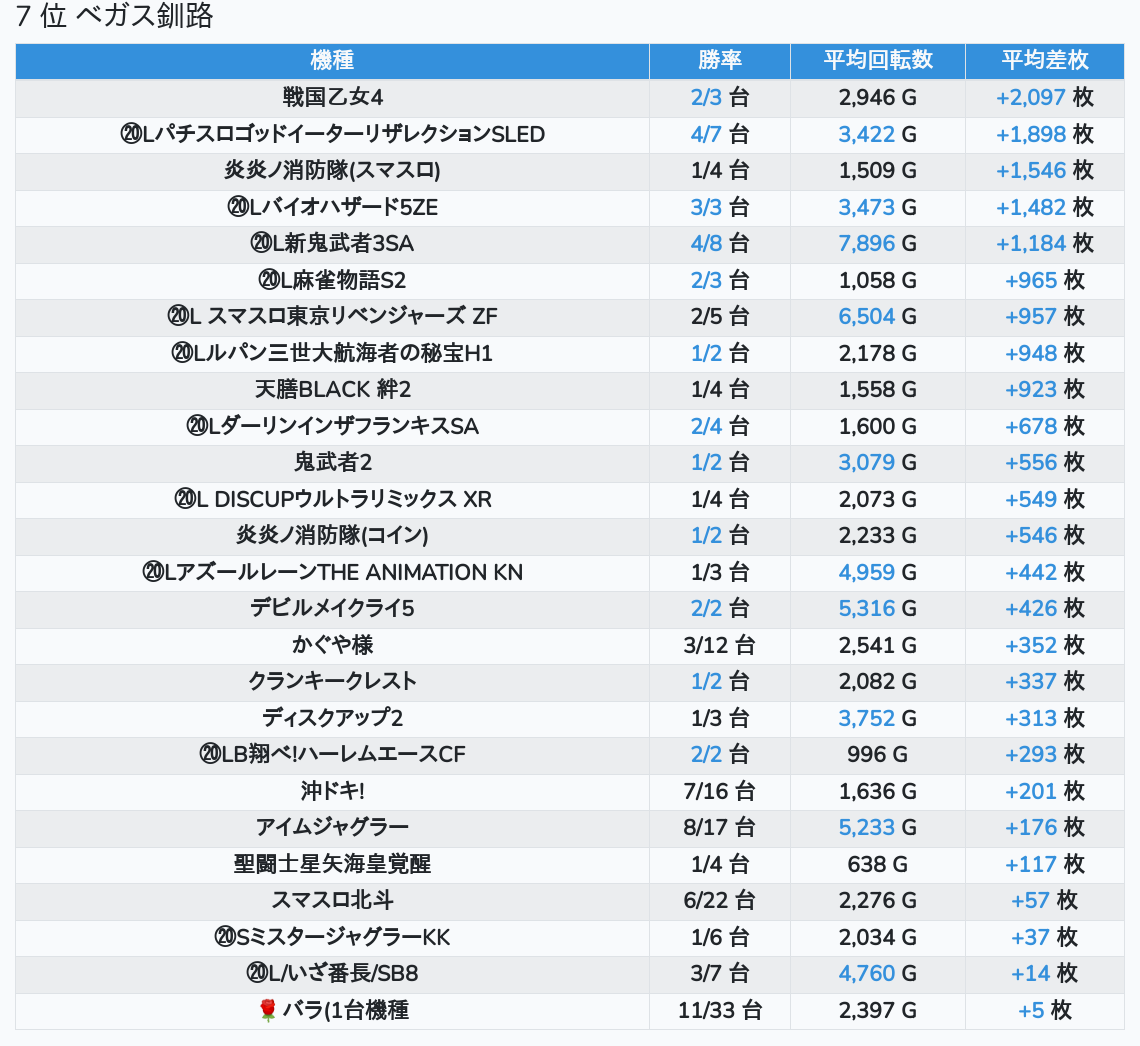Open the 2/3 win rate link for 戦国乙女4
This screenshot has height=1046, width=1140.
pos(706,98)
